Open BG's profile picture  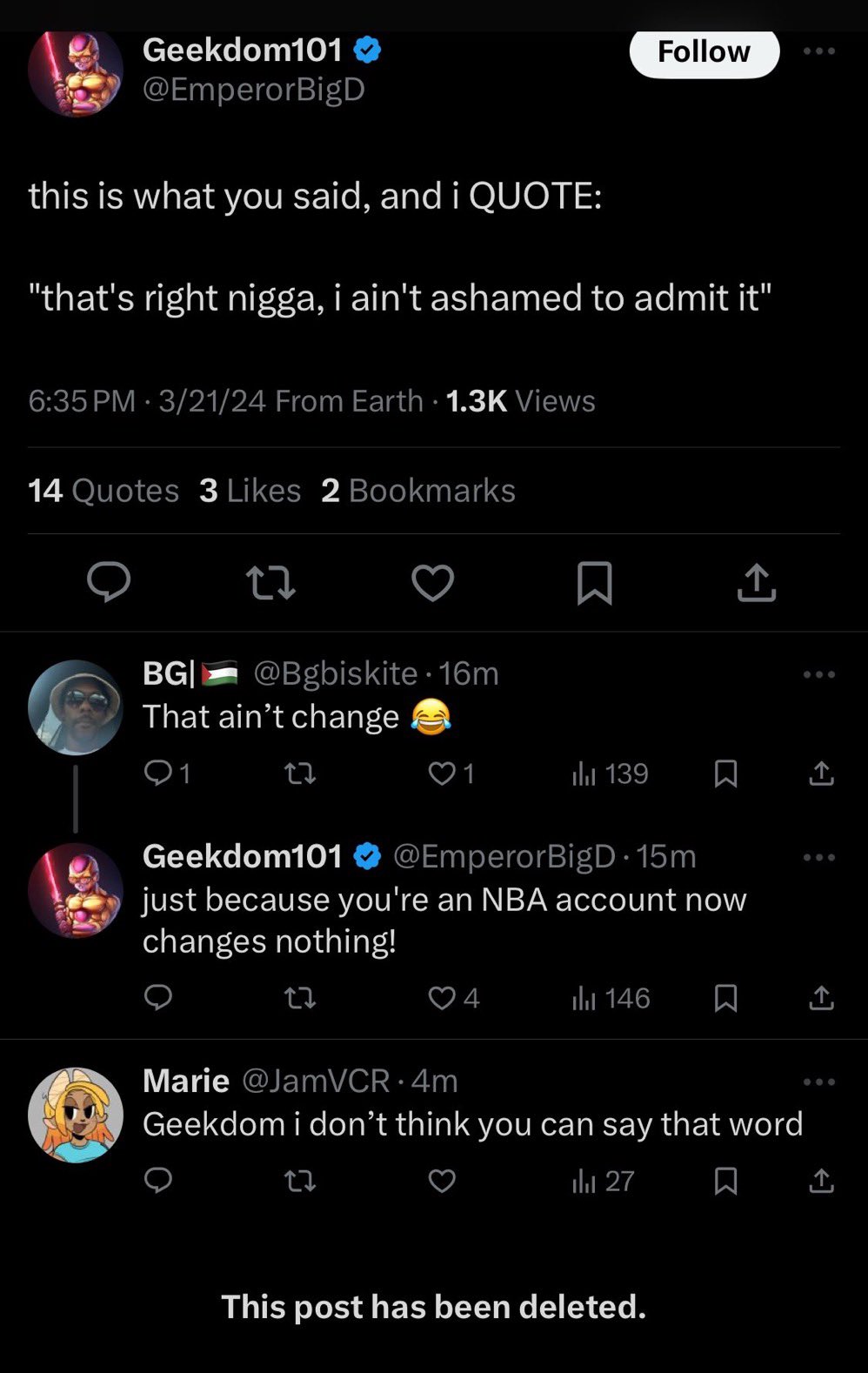coord(76,707)
